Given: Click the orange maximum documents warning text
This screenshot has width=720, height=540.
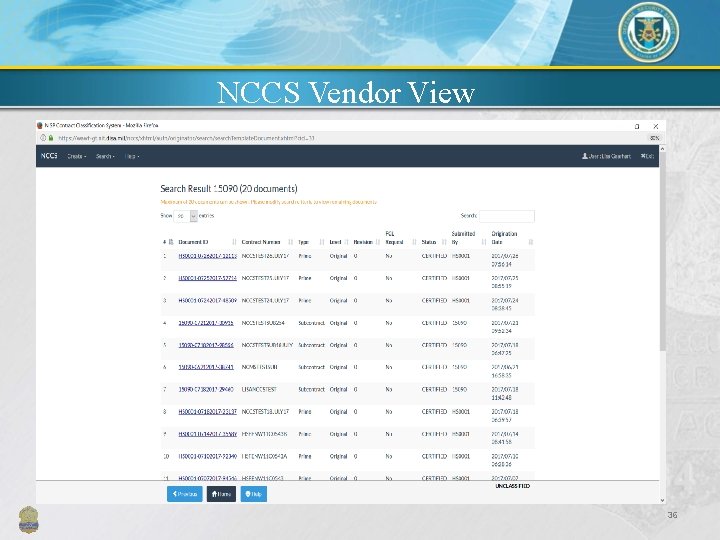Looking at the screenshot, I should click(x=269, y=202).
